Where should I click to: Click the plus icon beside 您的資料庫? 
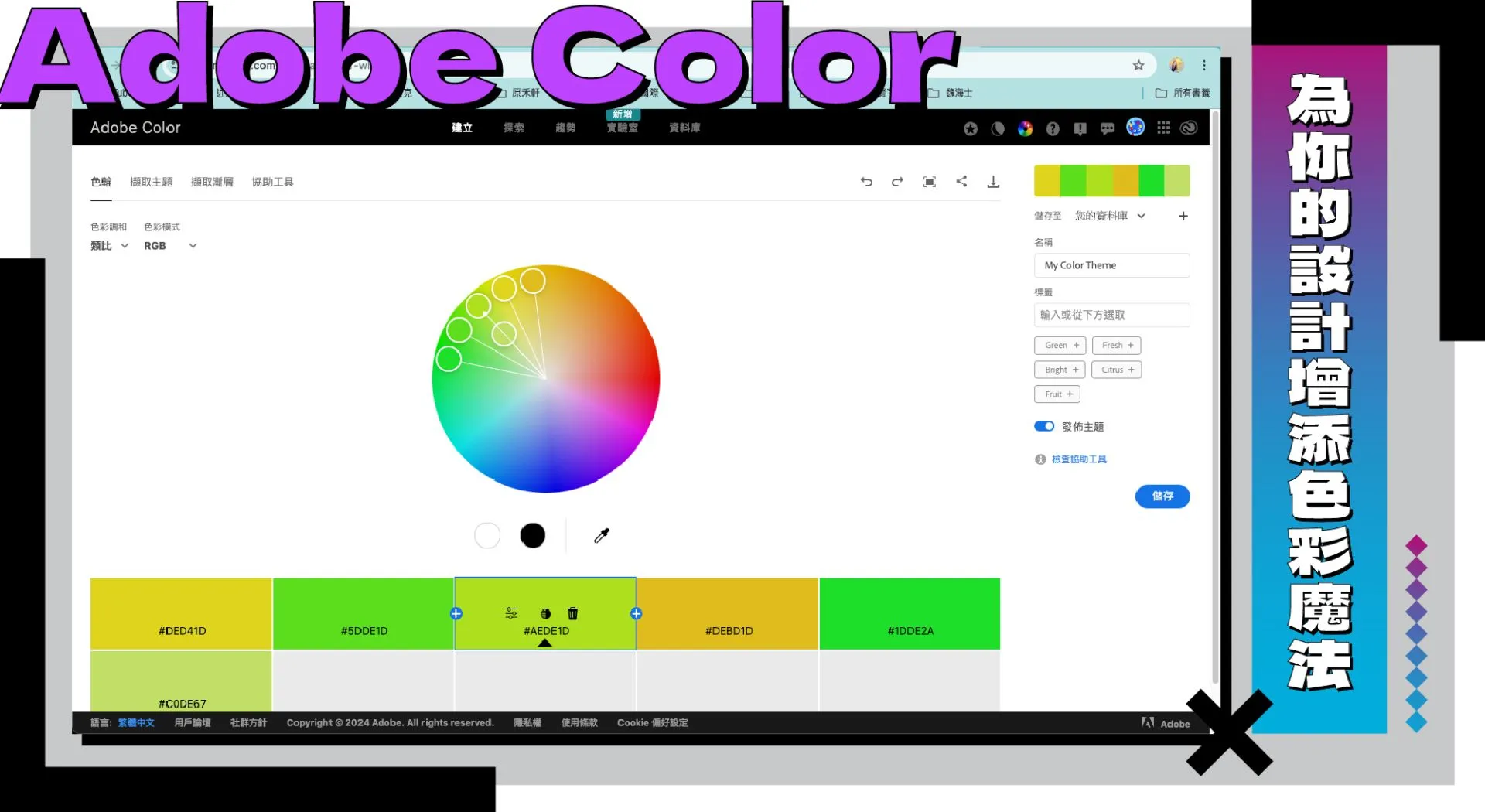tap(1183, 216)
